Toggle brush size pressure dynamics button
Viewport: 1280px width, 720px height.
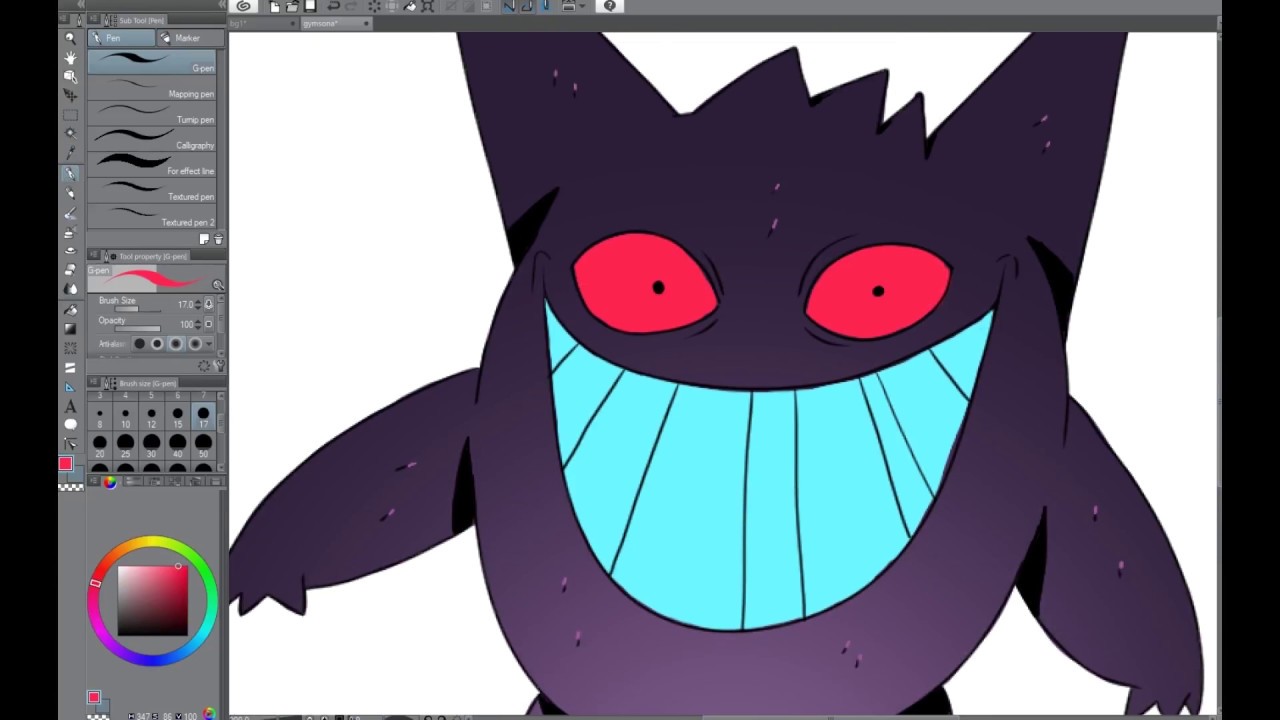pyautogui.click(x=208, y=304)
